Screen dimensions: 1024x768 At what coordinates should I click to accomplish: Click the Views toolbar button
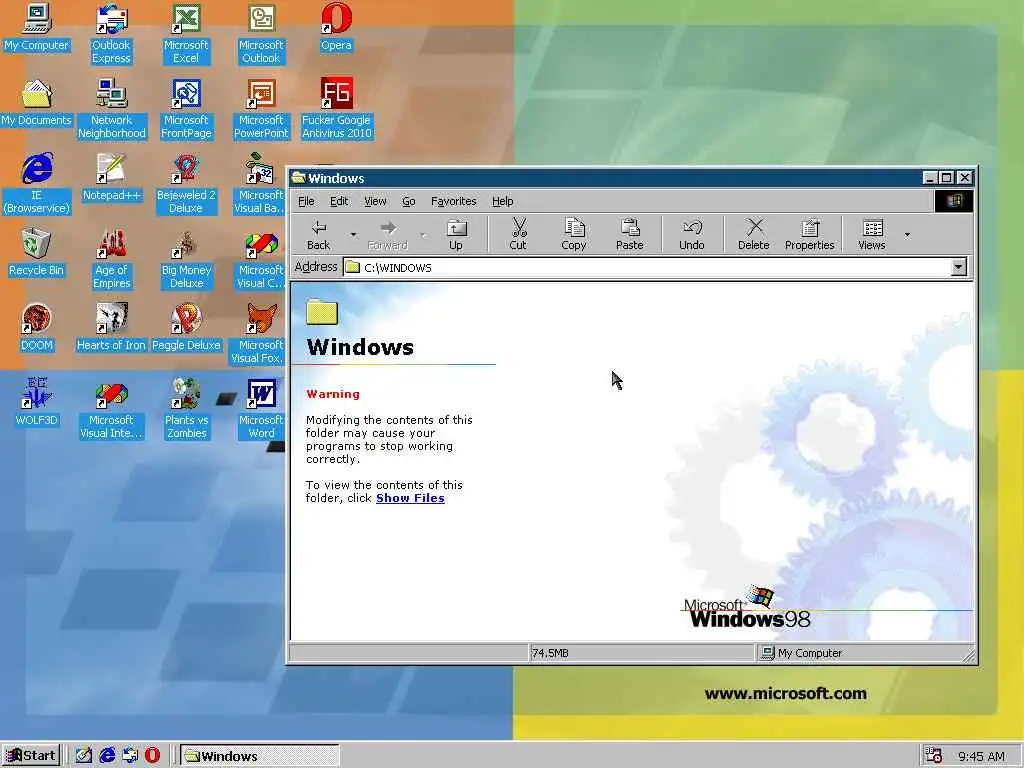[x=872, y=234]
